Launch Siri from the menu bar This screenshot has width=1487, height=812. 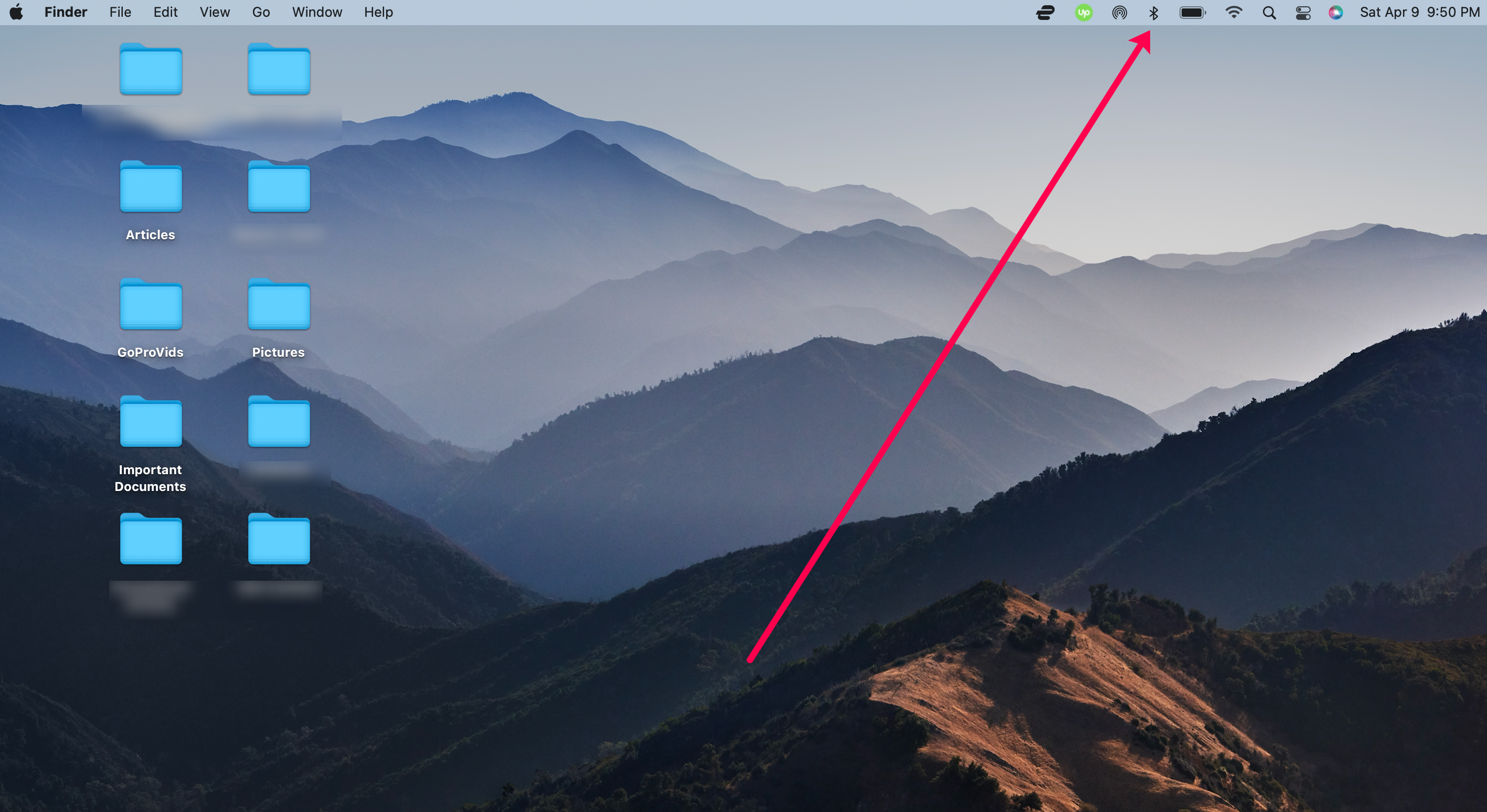coord(1335,13)
